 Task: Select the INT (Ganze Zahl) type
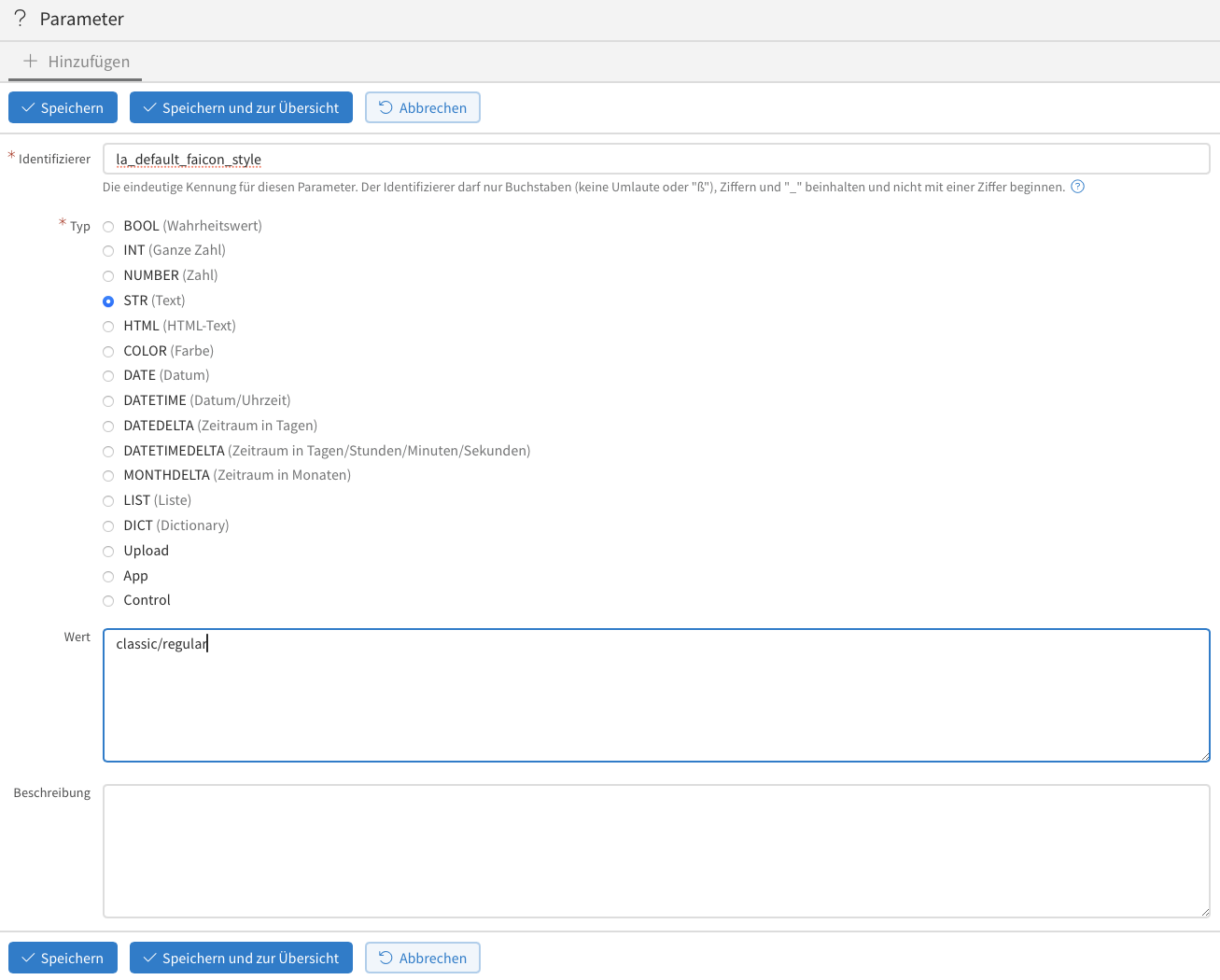[108, 251]
